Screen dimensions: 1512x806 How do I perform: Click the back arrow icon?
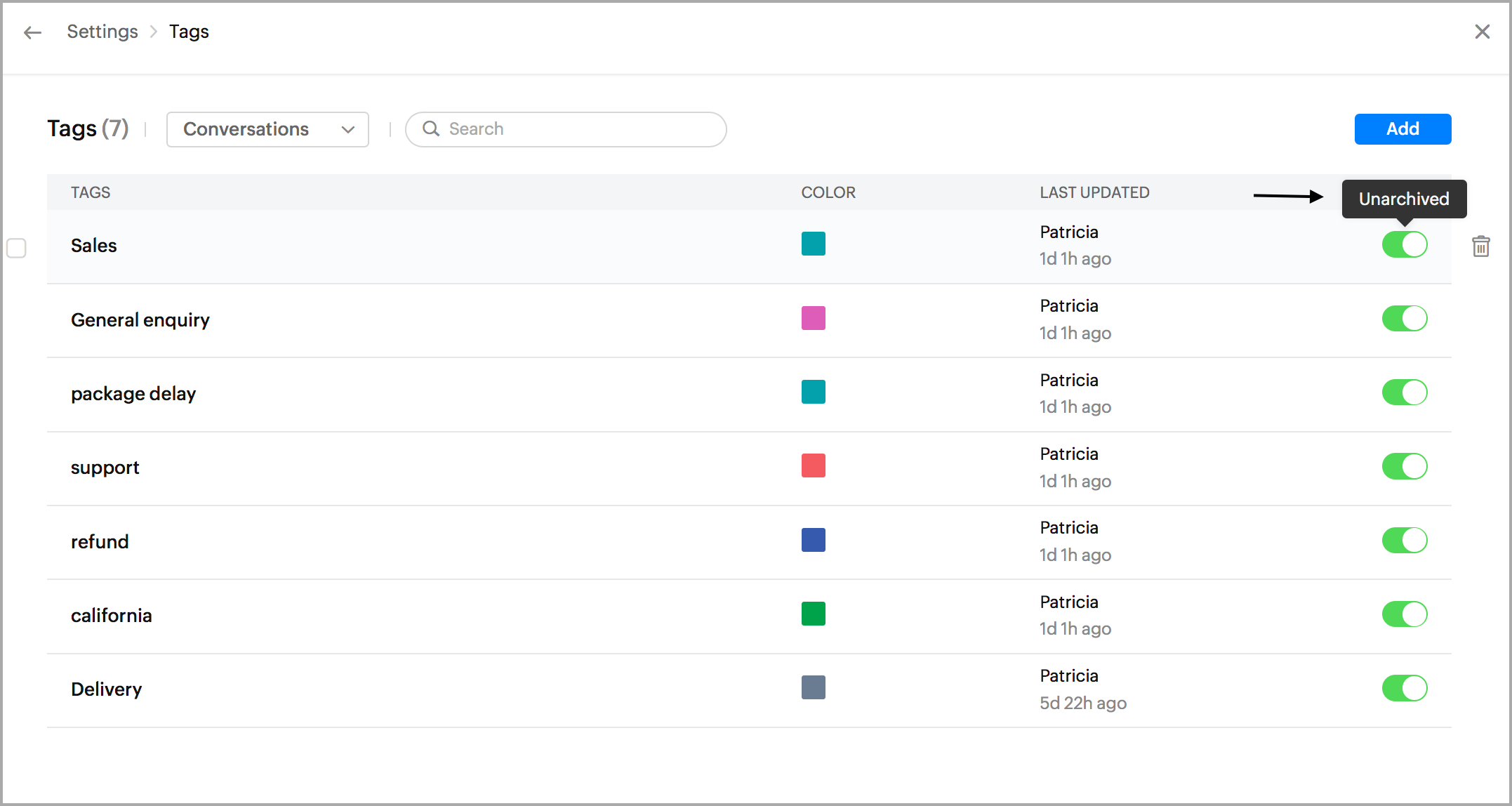click(32, 32)
